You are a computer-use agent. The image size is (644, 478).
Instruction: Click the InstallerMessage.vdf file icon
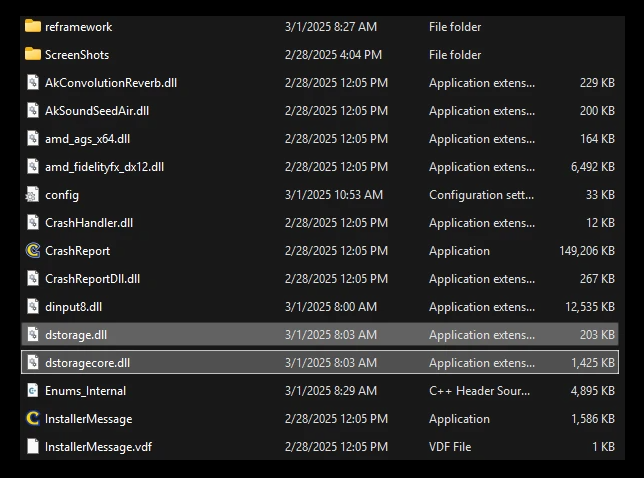[32, 447]
